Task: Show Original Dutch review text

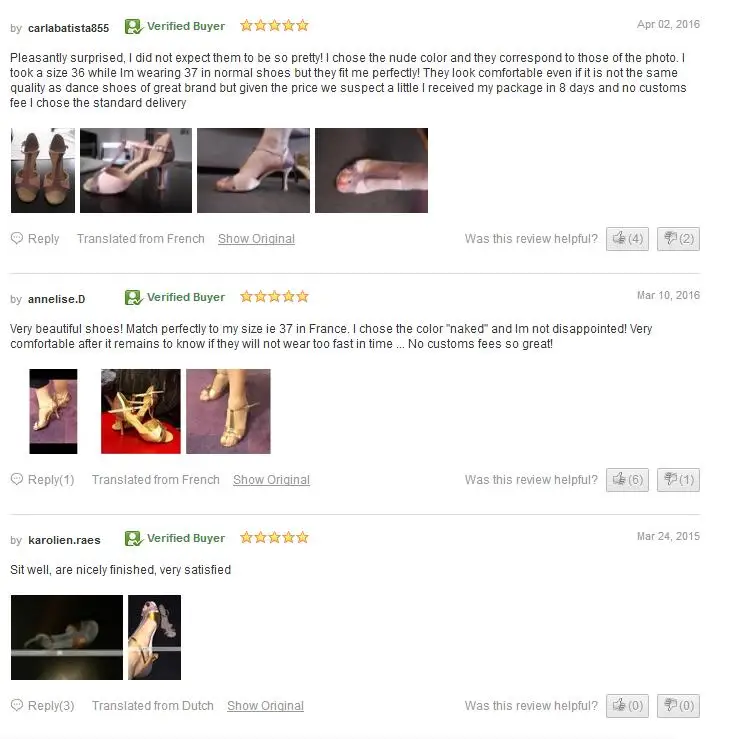Action: tap(265, 706)
